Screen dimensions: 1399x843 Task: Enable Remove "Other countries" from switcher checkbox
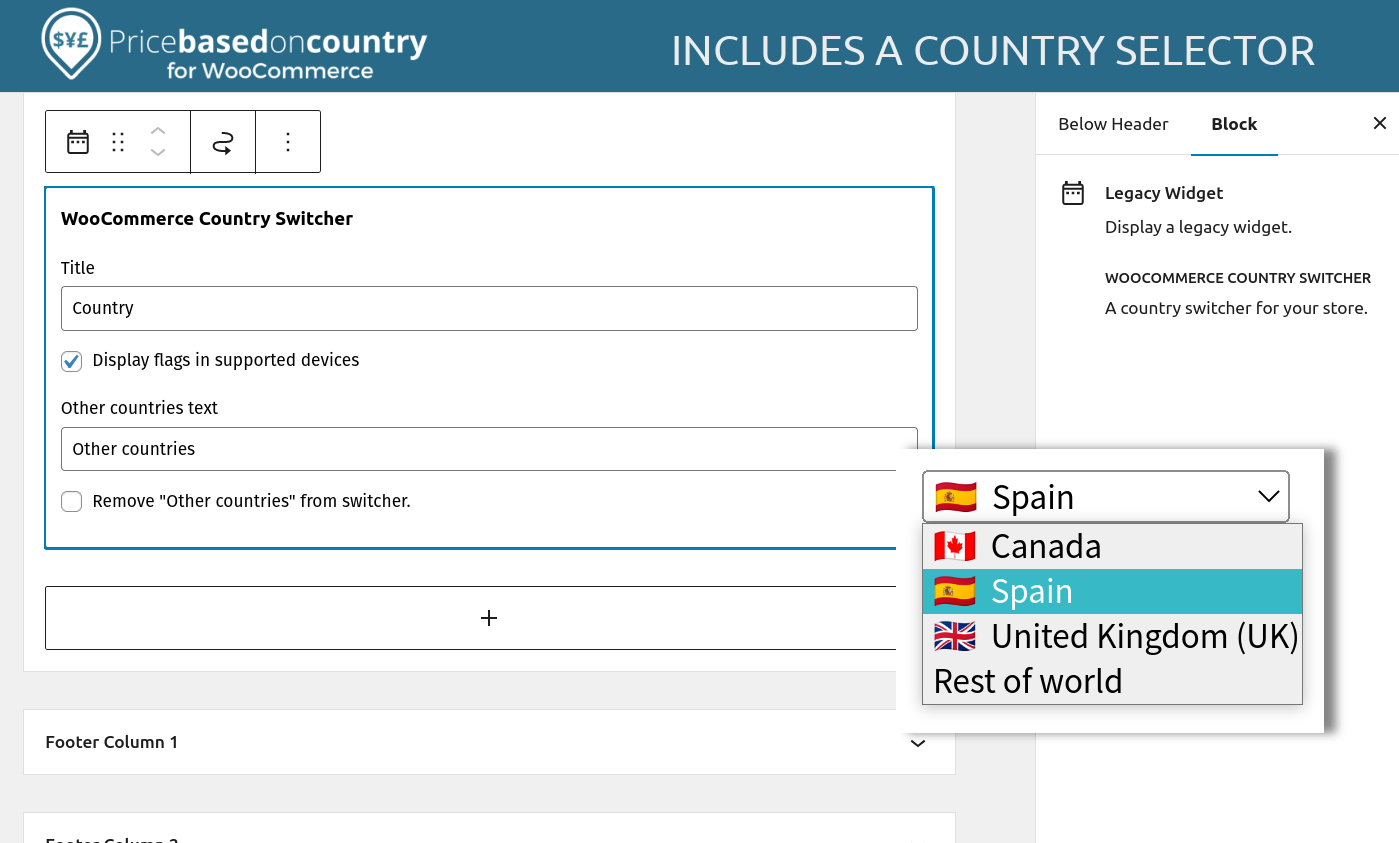point(71,502)
